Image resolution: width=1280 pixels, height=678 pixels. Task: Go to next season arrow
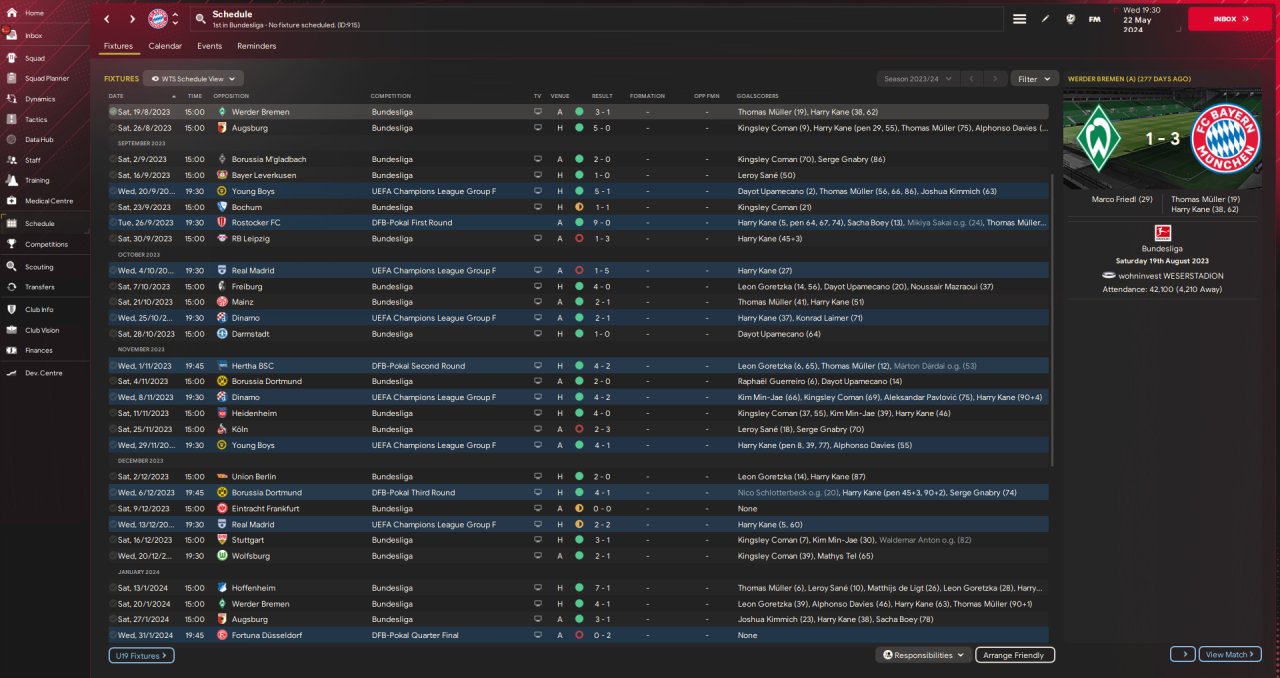[x=994, y=78]
